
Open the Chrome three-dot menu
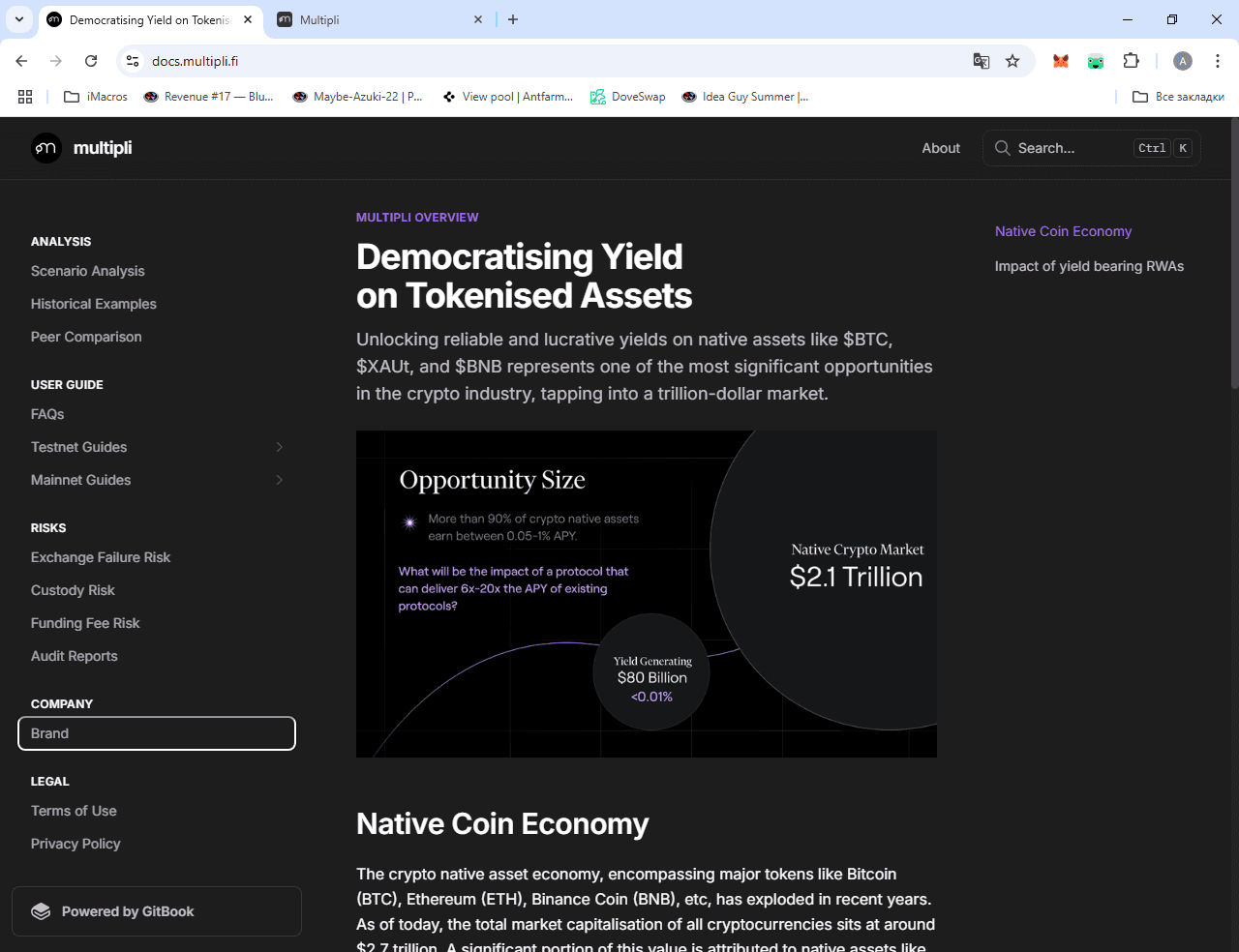[x=1218, y=61]
